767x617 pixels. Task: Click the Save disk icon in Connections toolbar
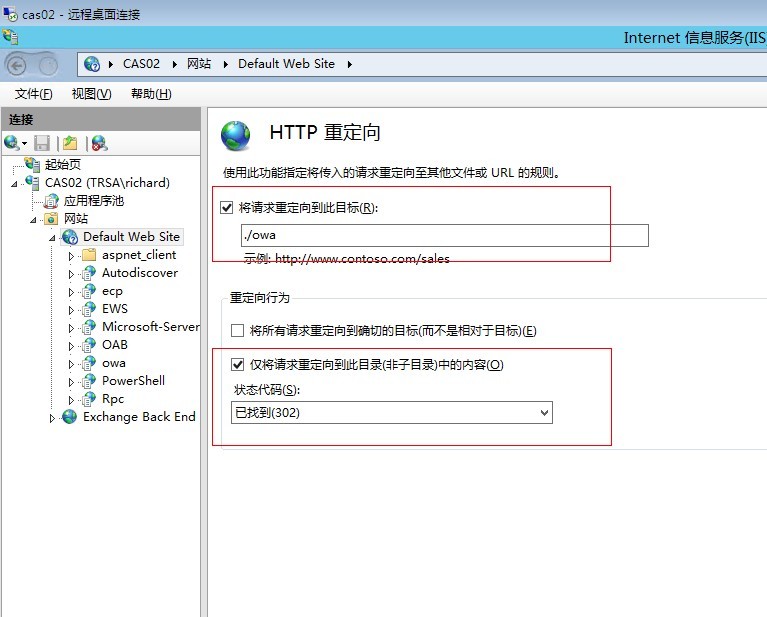tap(42, 143)
